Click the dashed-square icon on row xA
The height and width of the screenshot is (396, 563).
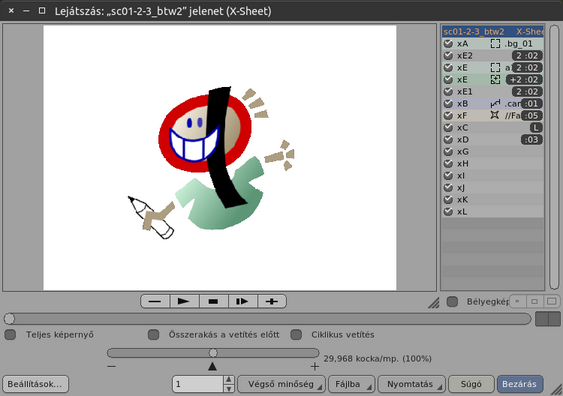click(x=495, y=44)
